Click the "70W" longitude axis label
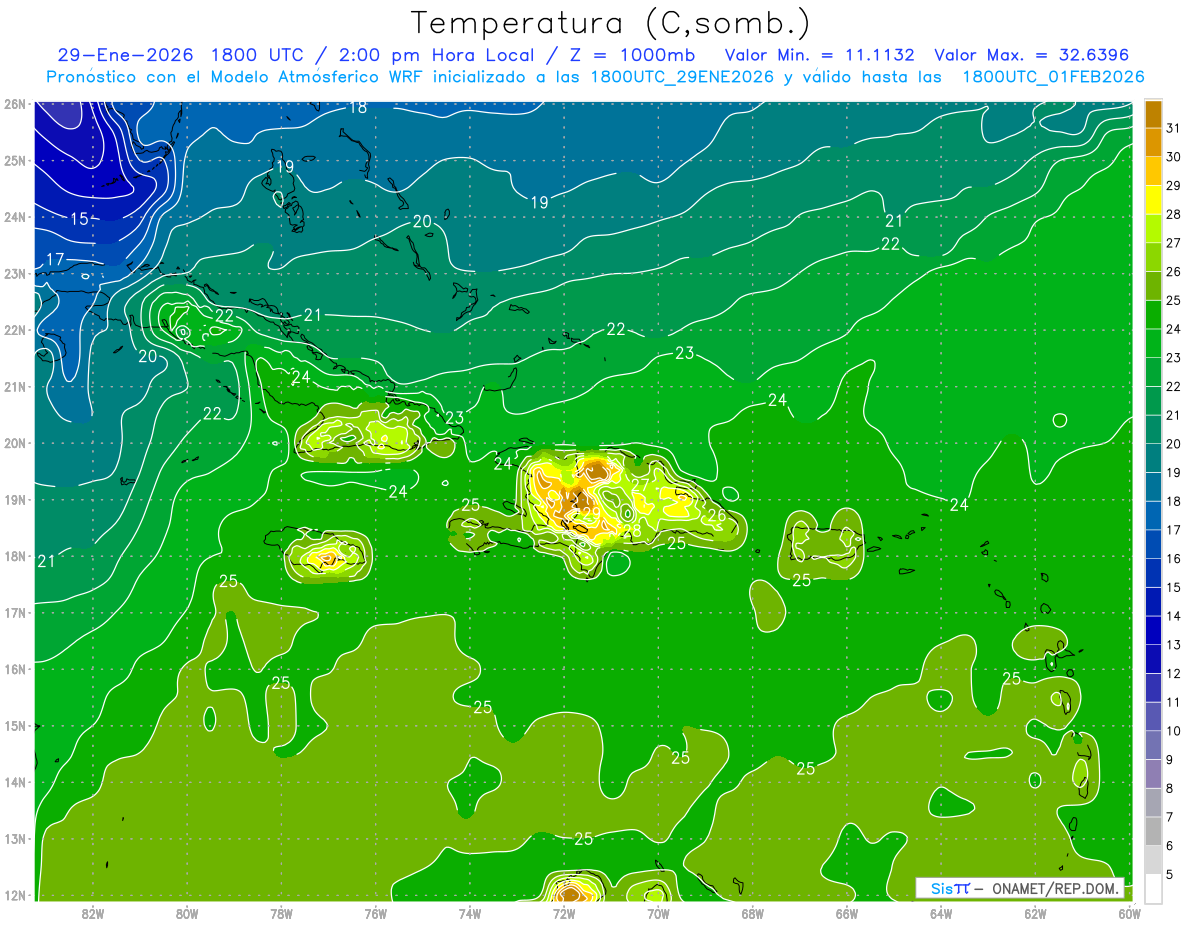 click(x=658, y=913)
